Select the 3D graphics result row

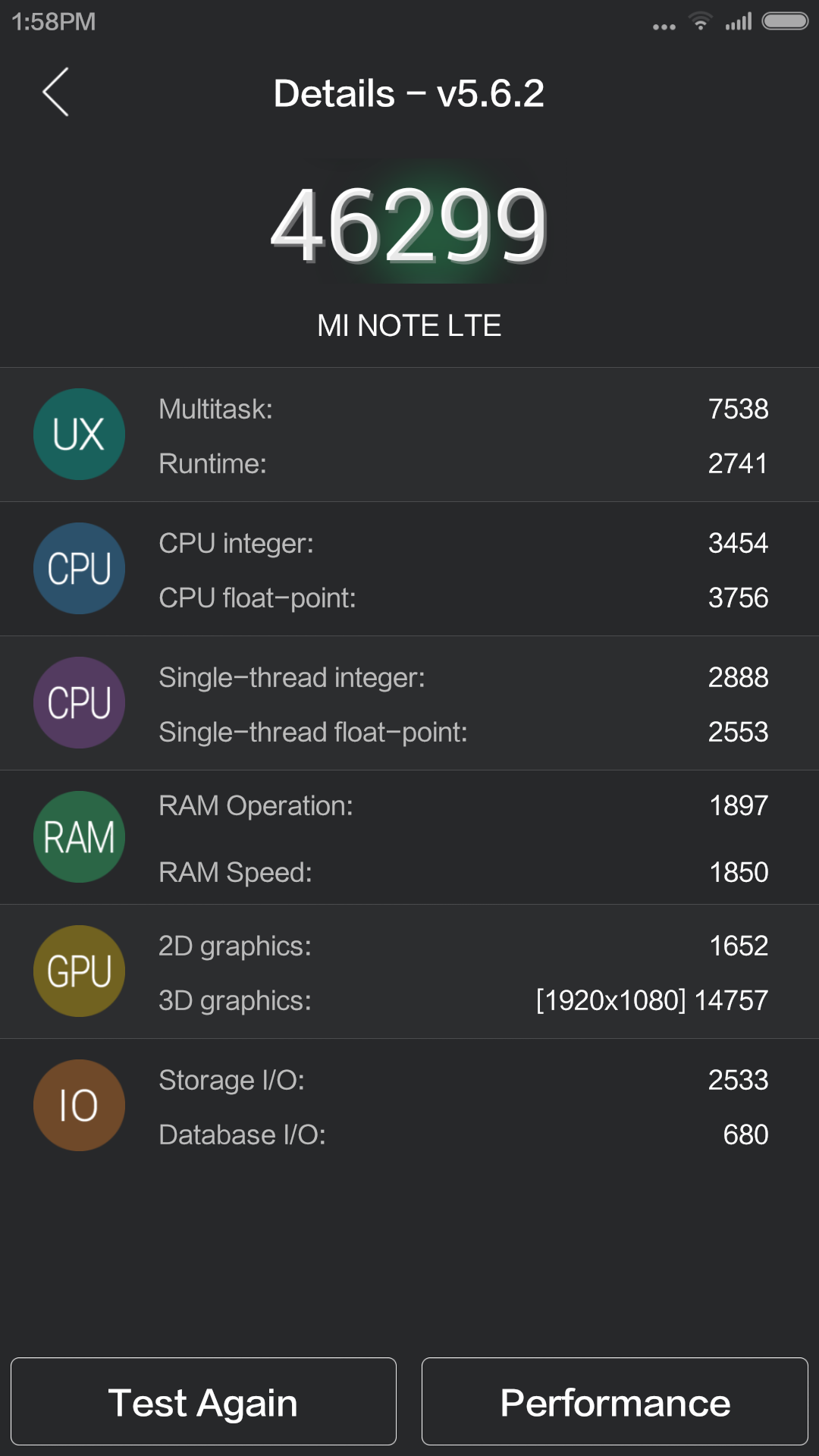[x=463, y=1001]
